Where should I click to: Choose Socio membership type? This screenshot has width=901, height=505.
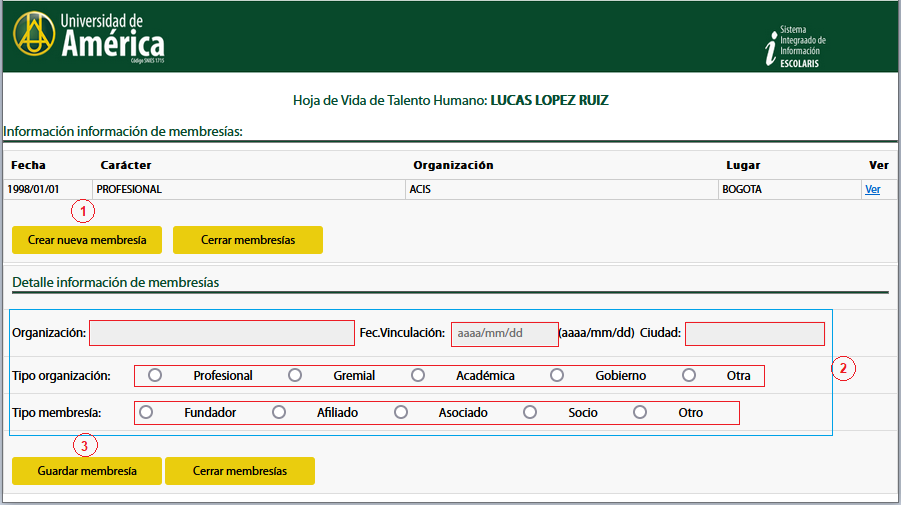coord(530,412)
